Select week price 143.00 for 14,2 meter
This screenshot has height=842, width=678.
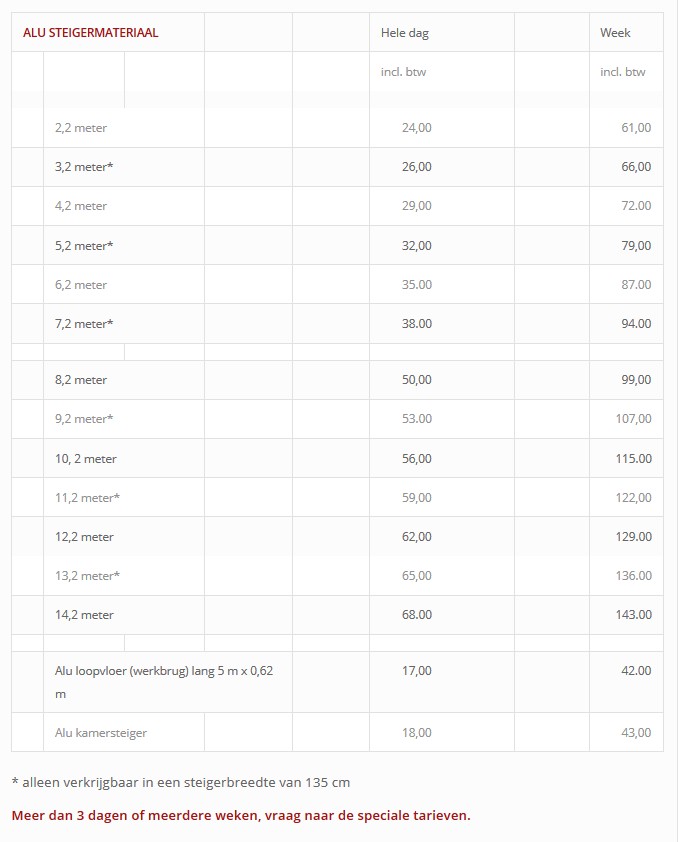coord(633,615)
